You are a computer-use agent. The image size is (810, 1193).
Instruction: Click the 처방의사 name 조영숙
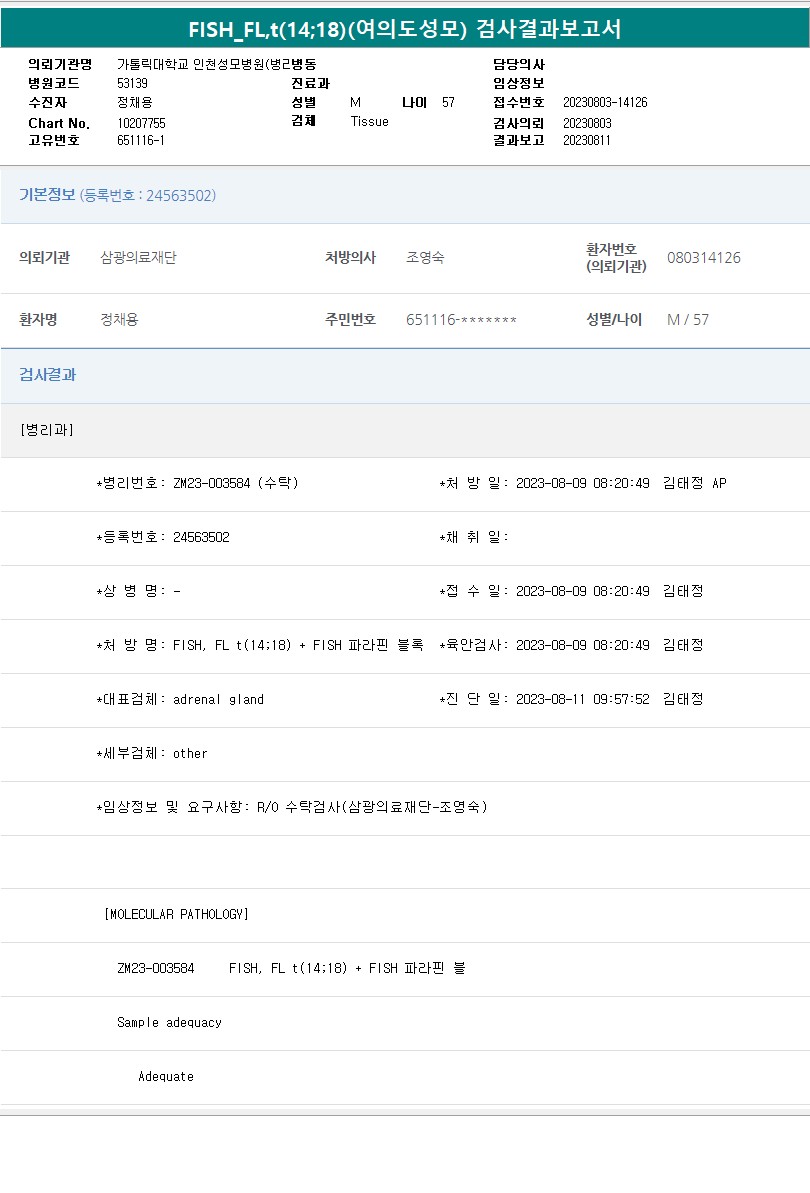425,258
